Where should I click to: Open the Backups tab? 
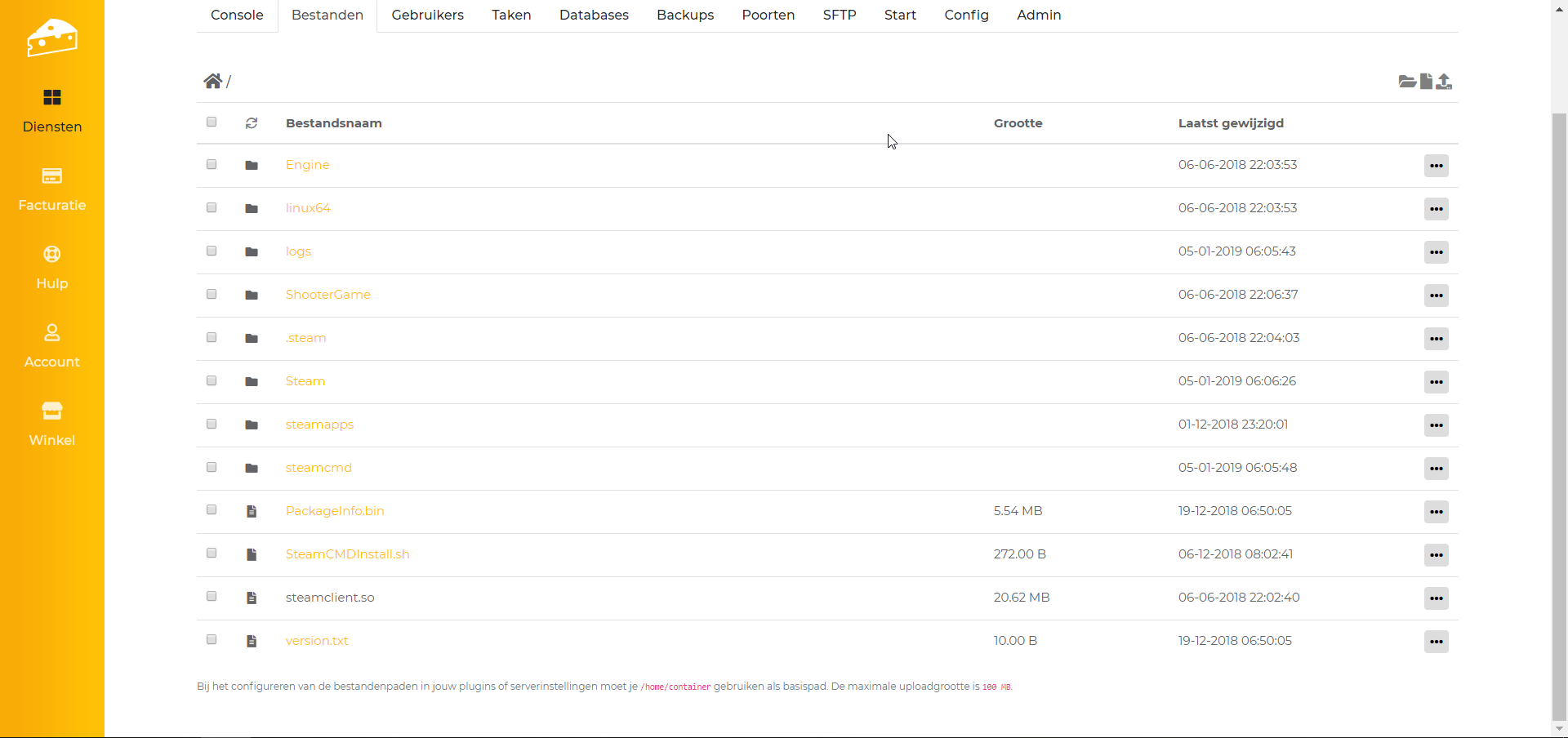685,15
